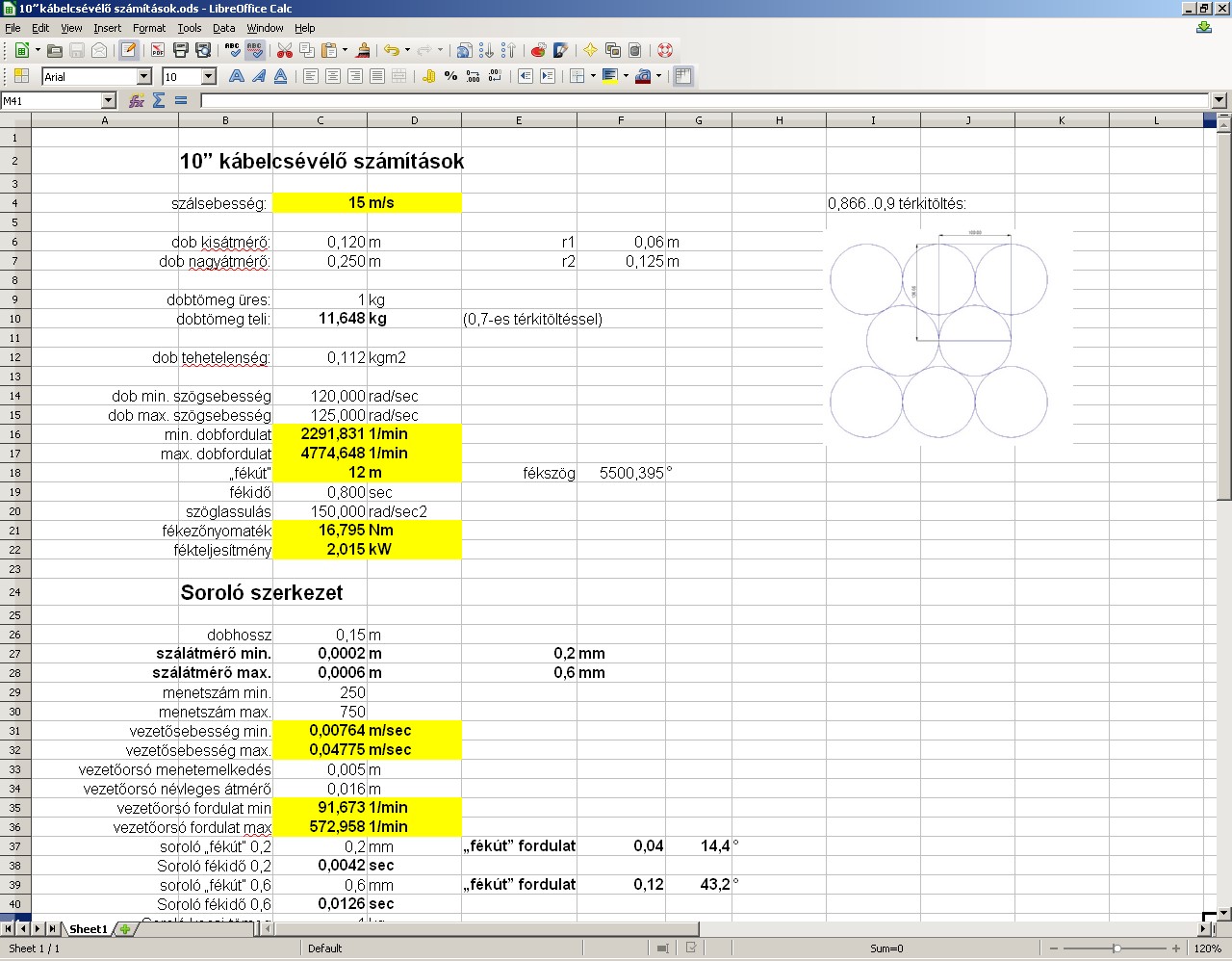Click the add new sheet button

pyautogui.click(x=124, y=929)
